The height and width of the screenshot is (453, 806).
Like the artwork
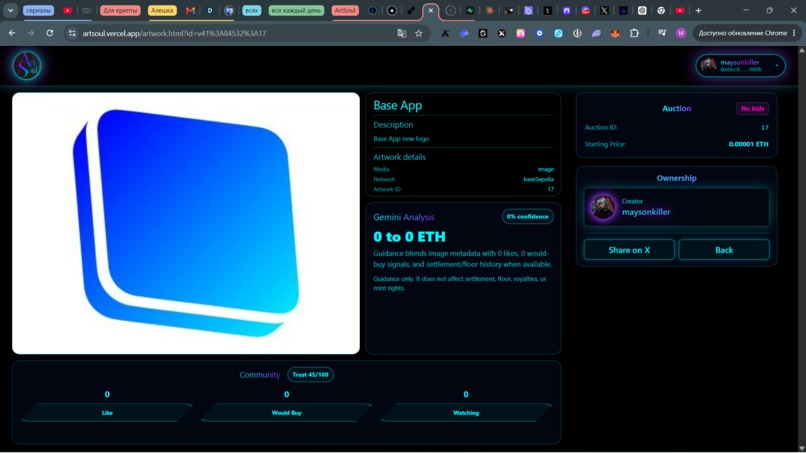coord(107,412)
